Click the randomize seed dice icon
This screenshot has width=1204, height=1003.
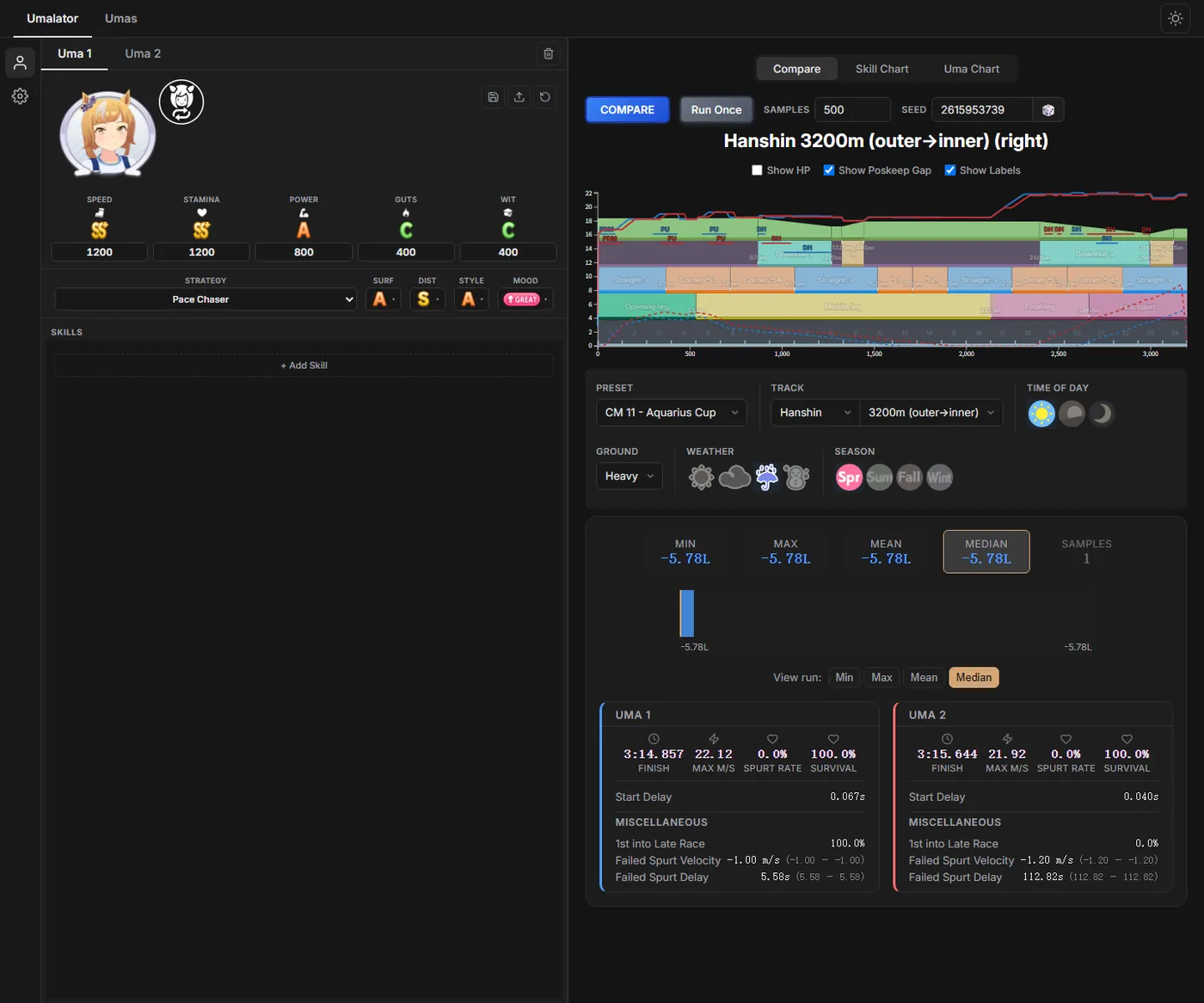[x=1047, y=110]
